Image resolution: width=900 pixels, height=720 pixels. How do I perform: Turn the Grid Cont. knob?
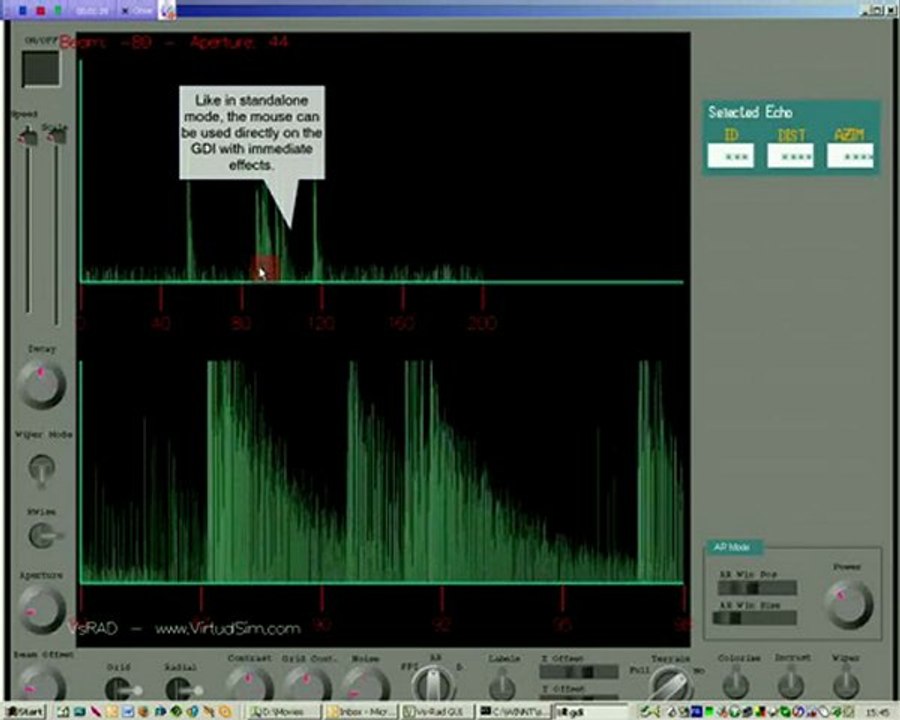307,684
